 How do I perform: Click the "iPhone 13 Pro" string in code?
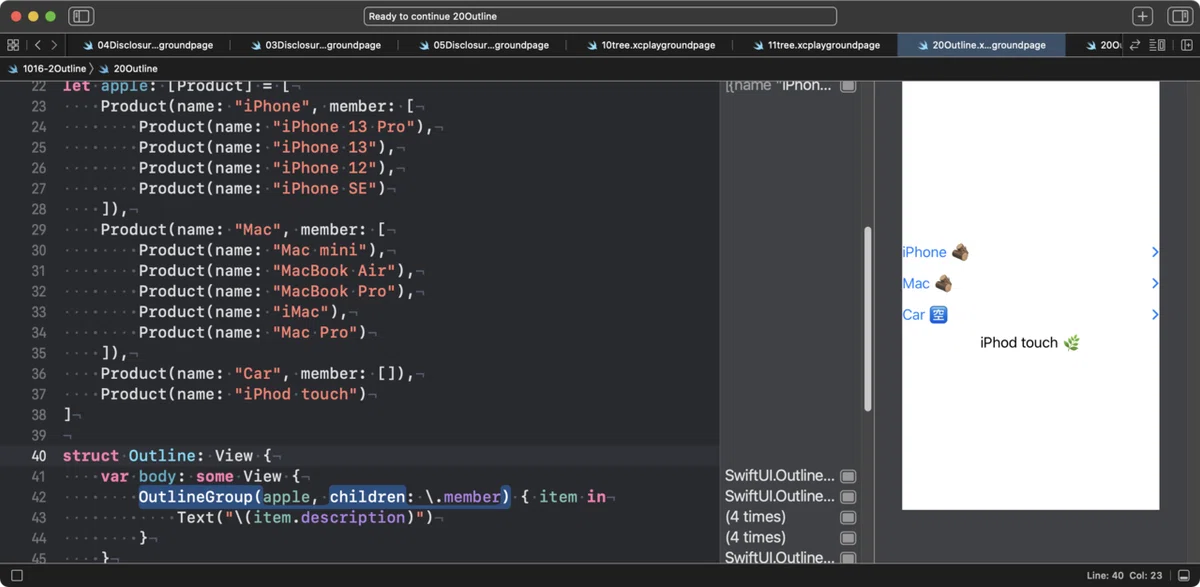[x=346, y=127]
